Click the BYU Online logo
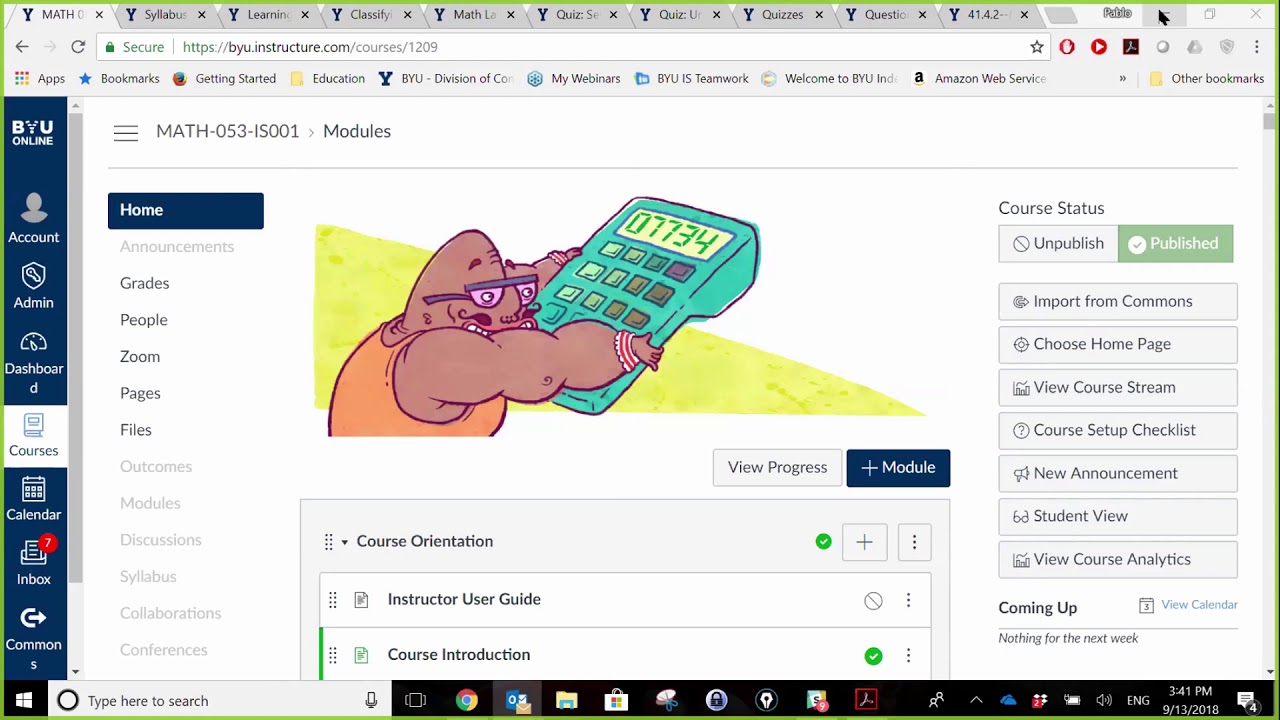 pos(33,133)
